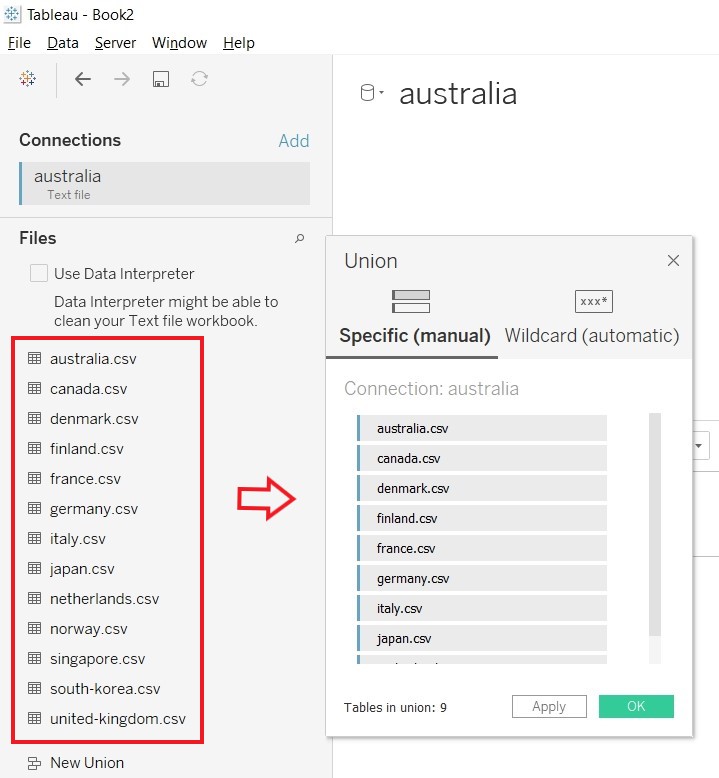This screenshot has height=778, width=719.
Task: Click the Apply button in Union dialog
Action: tap(549, 706)
